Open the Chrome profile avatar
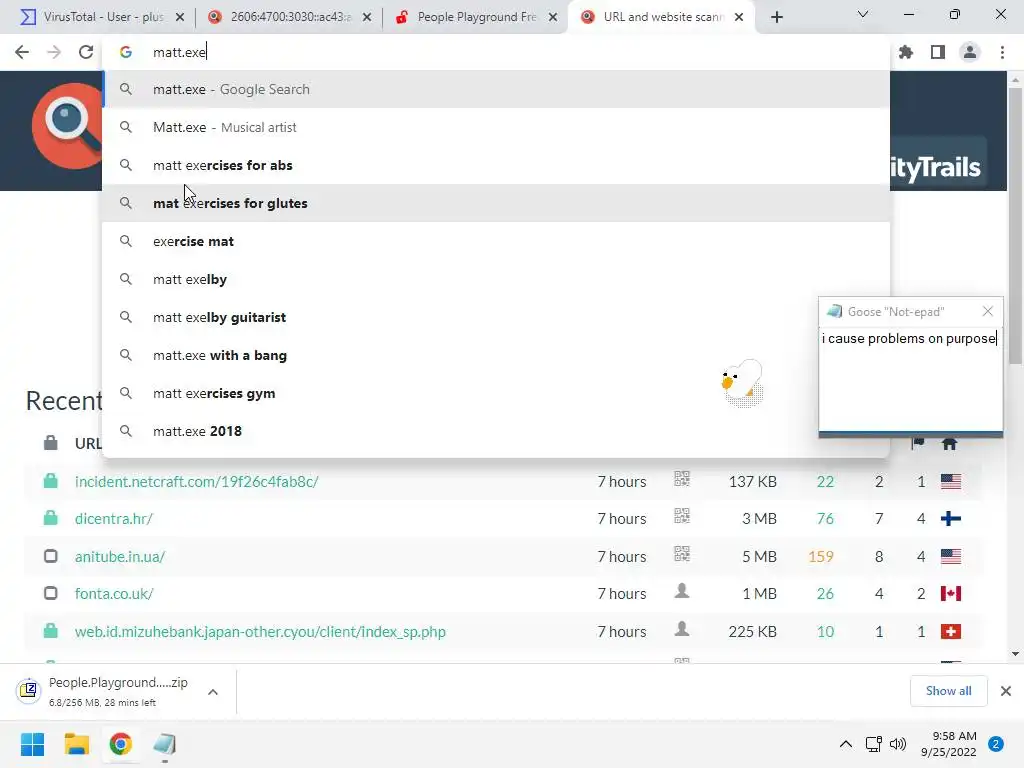This screenshot has height=768, width=1024. [970, 52]
